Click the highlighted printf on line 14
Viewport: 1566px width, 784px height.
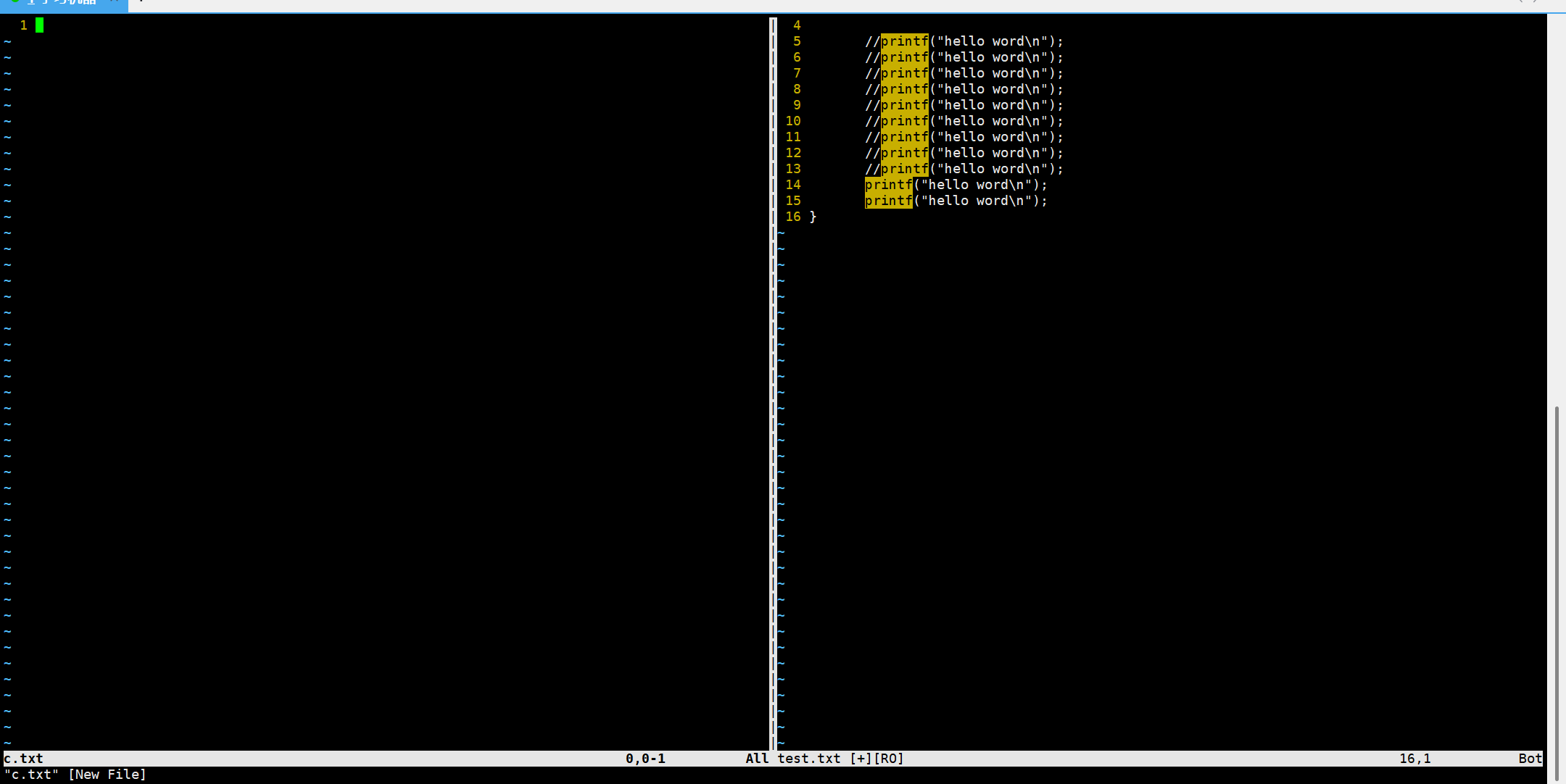(888, 185)
